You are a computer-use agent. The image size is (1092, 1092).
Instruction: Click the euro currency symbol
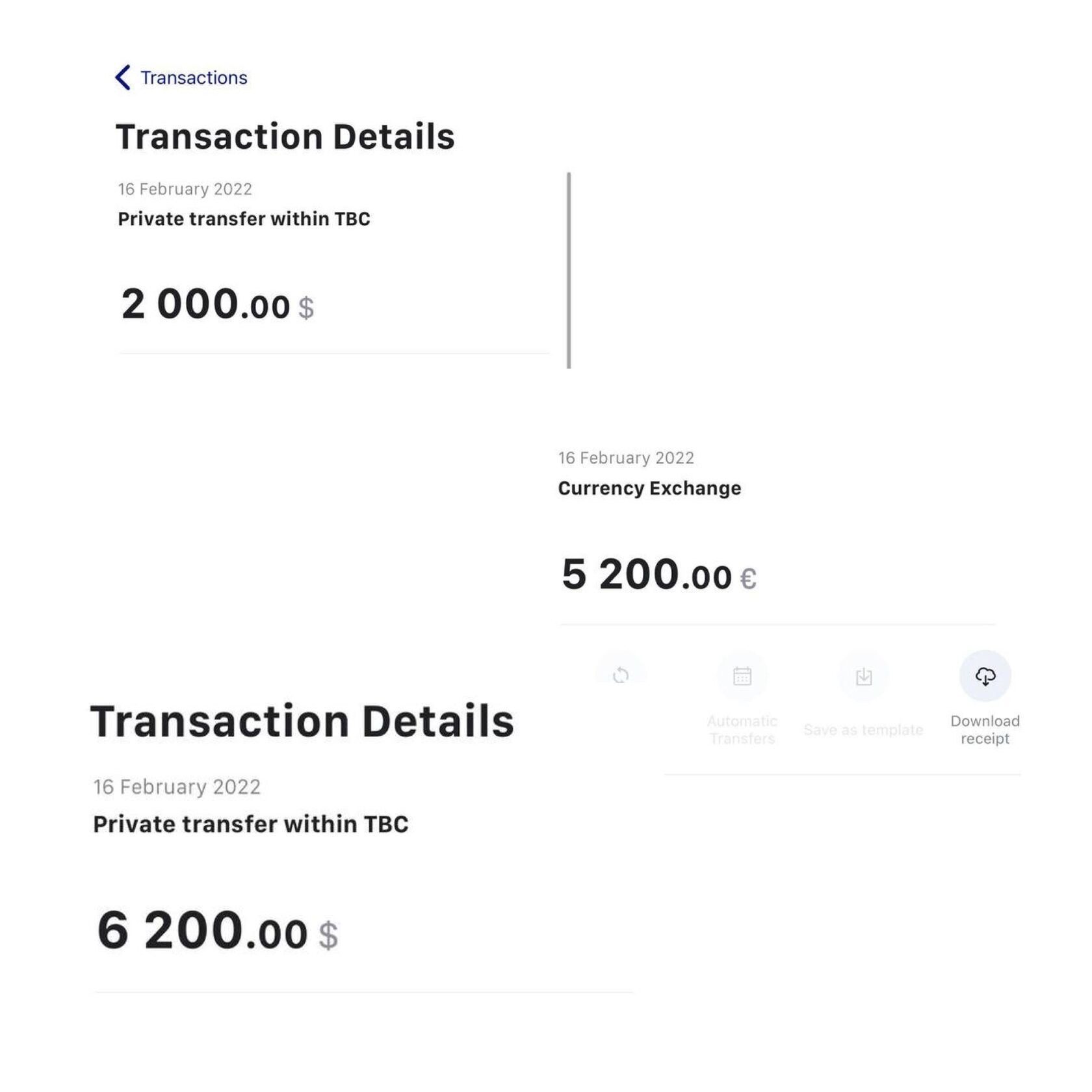click(748, 578)
